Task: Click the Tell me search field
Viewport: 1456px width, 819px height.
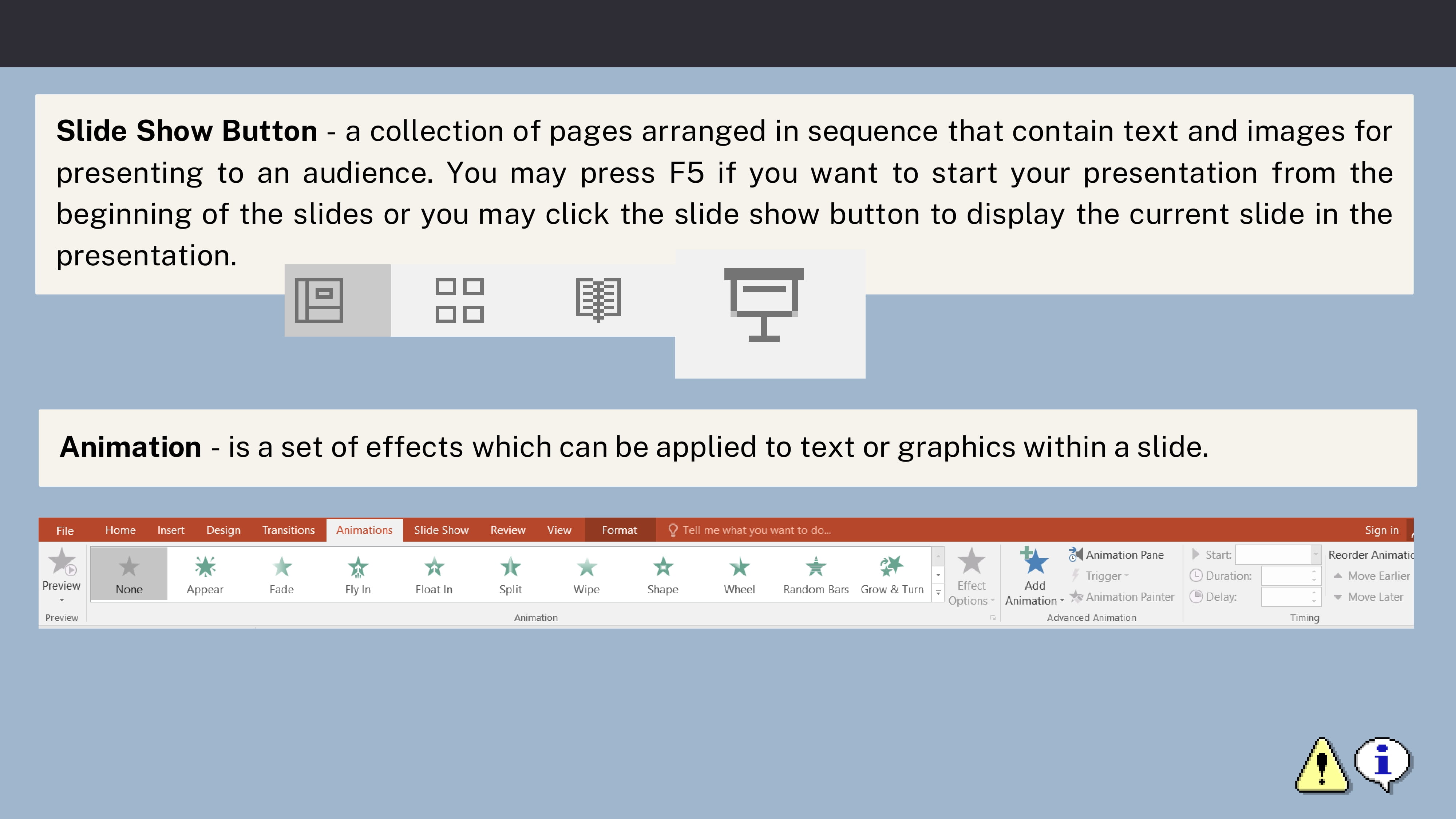Action: pos(756,530)
